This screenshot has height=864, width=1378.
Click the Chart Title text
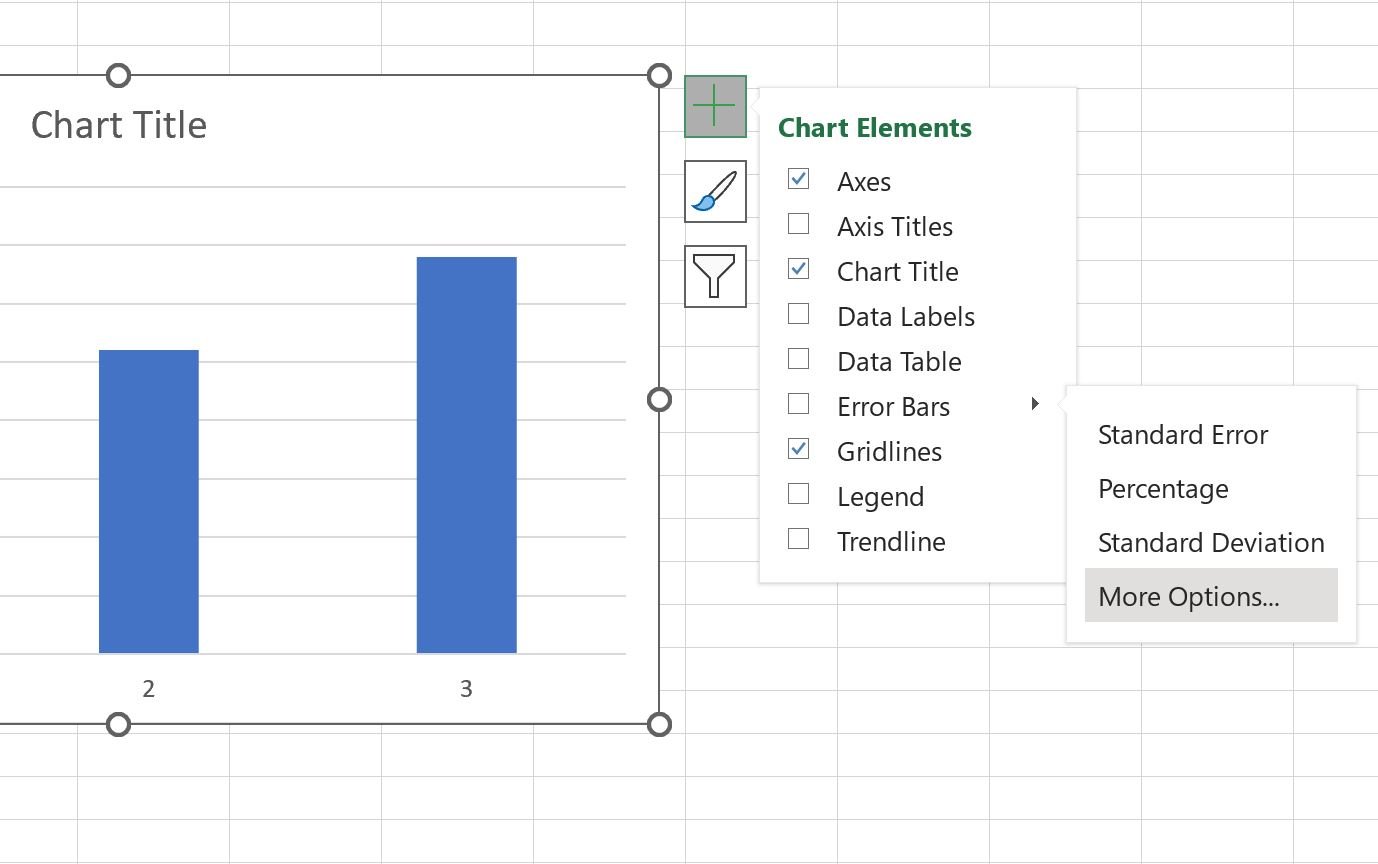[119, 125]
